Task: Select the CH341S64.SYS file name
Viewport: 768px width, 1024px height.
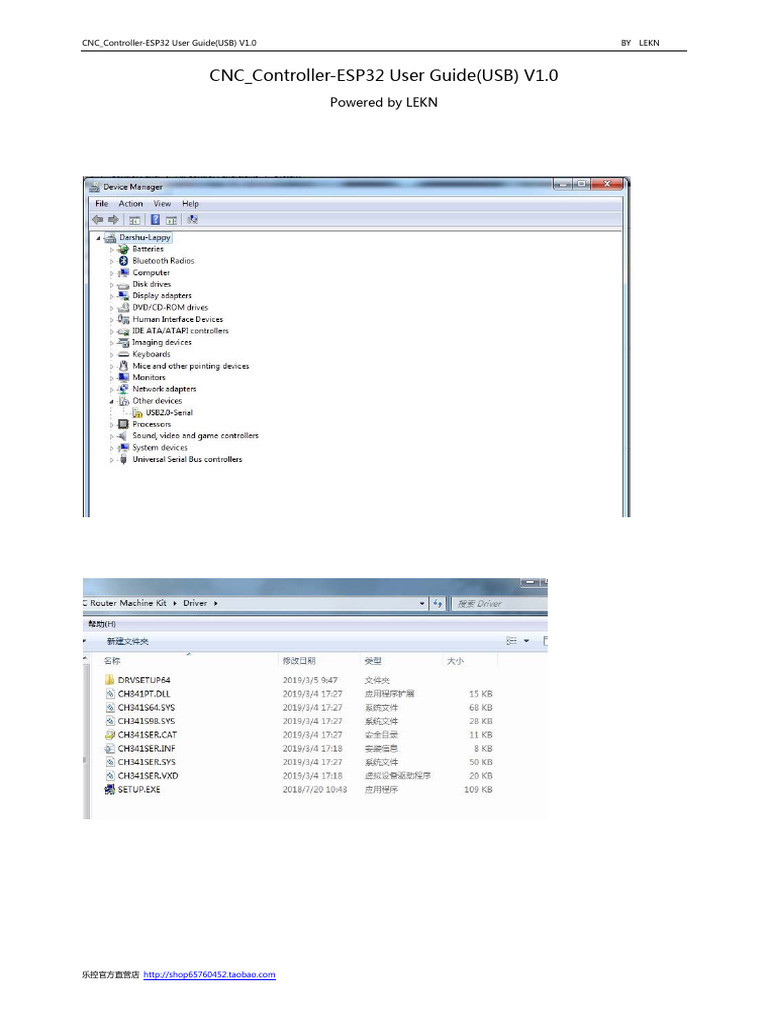Action: [x=146, y=707]
